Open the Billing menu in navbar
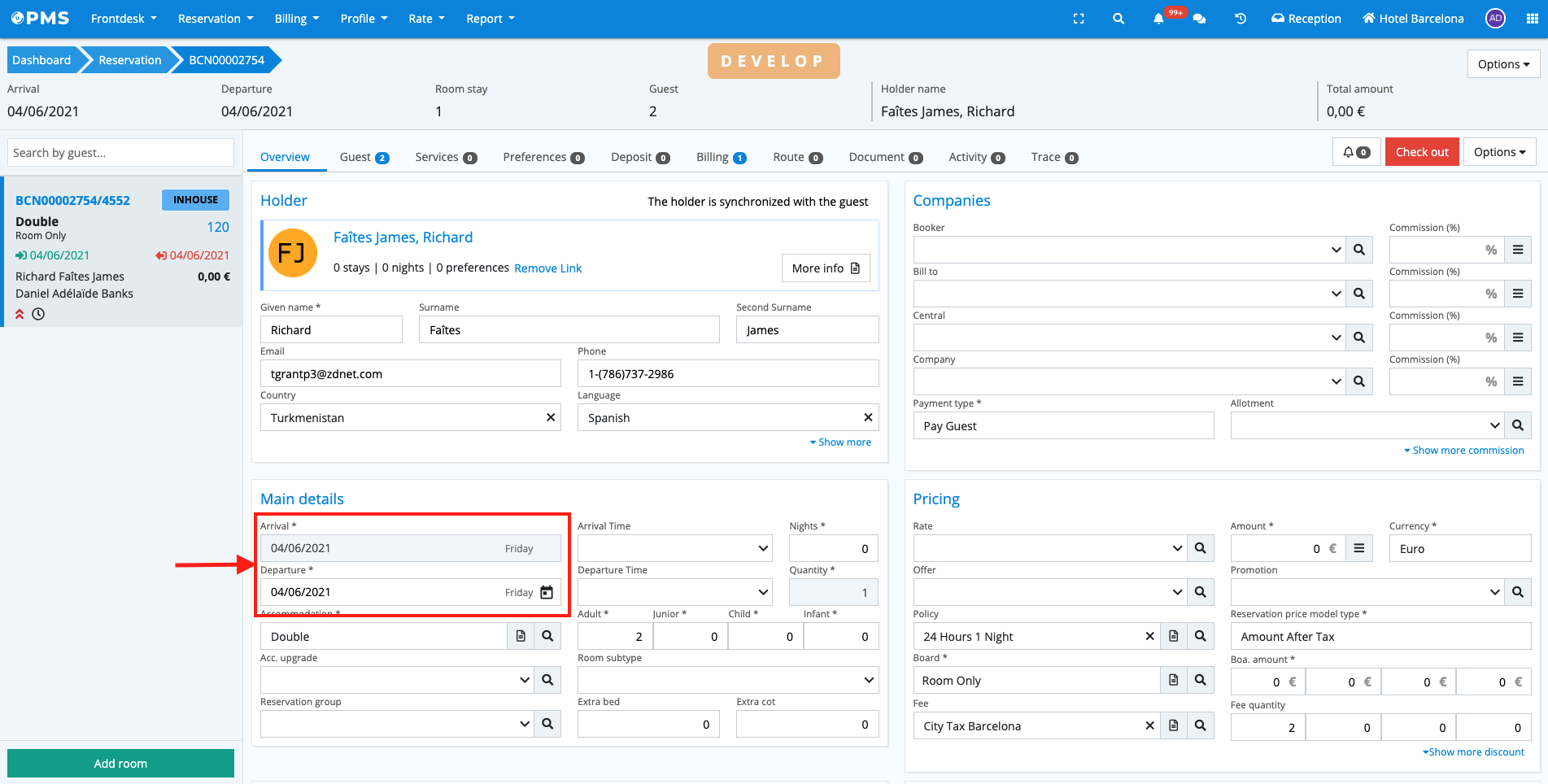 point(296,19)
